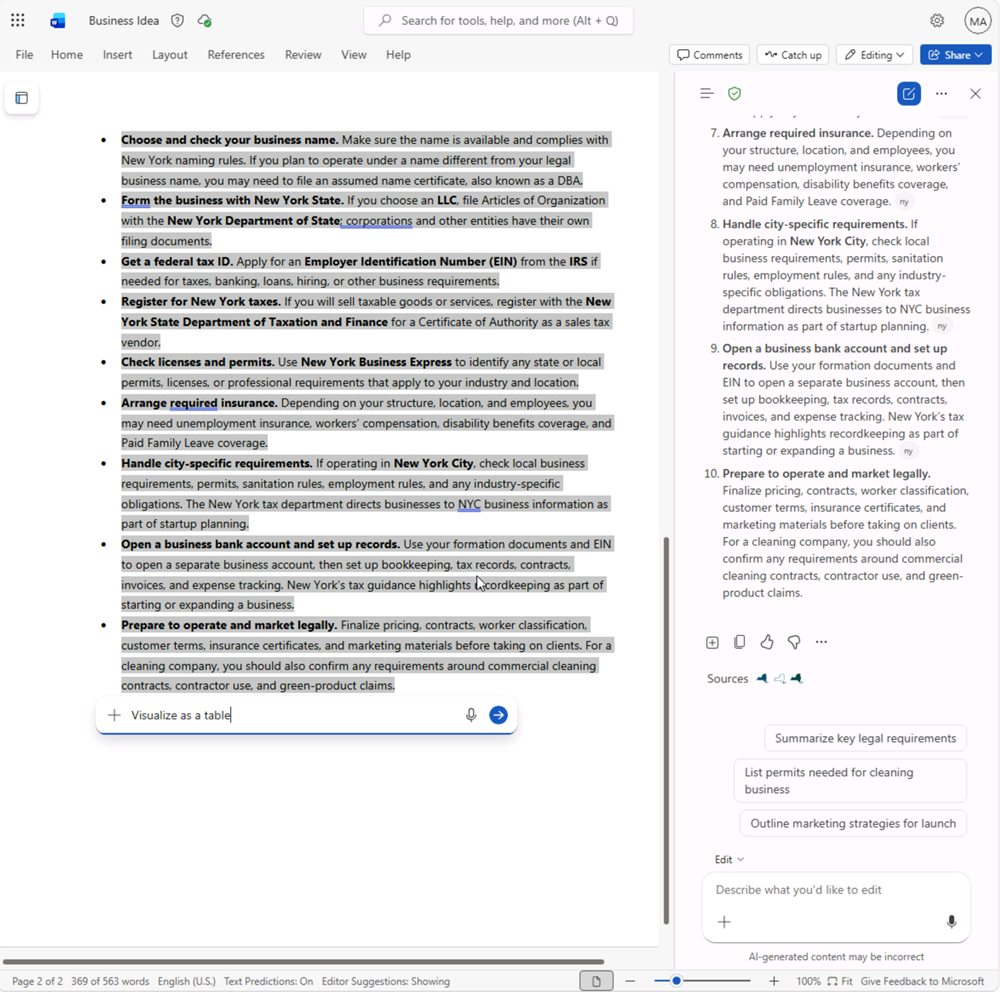1000x992 pixels.
Task: Click the third Sources icon
Action: 797,679
